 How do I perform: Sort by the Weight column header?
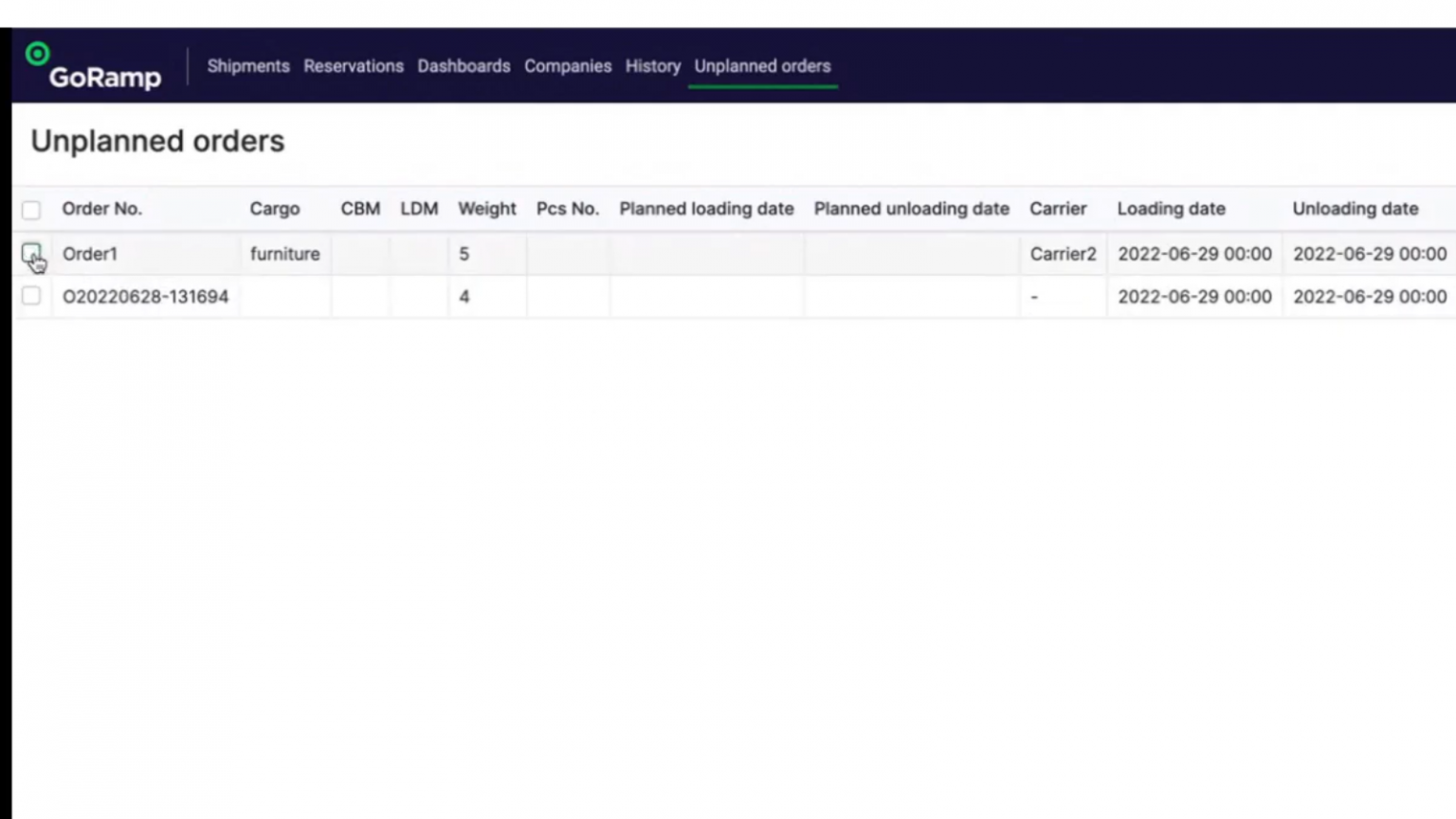(486, 209)
